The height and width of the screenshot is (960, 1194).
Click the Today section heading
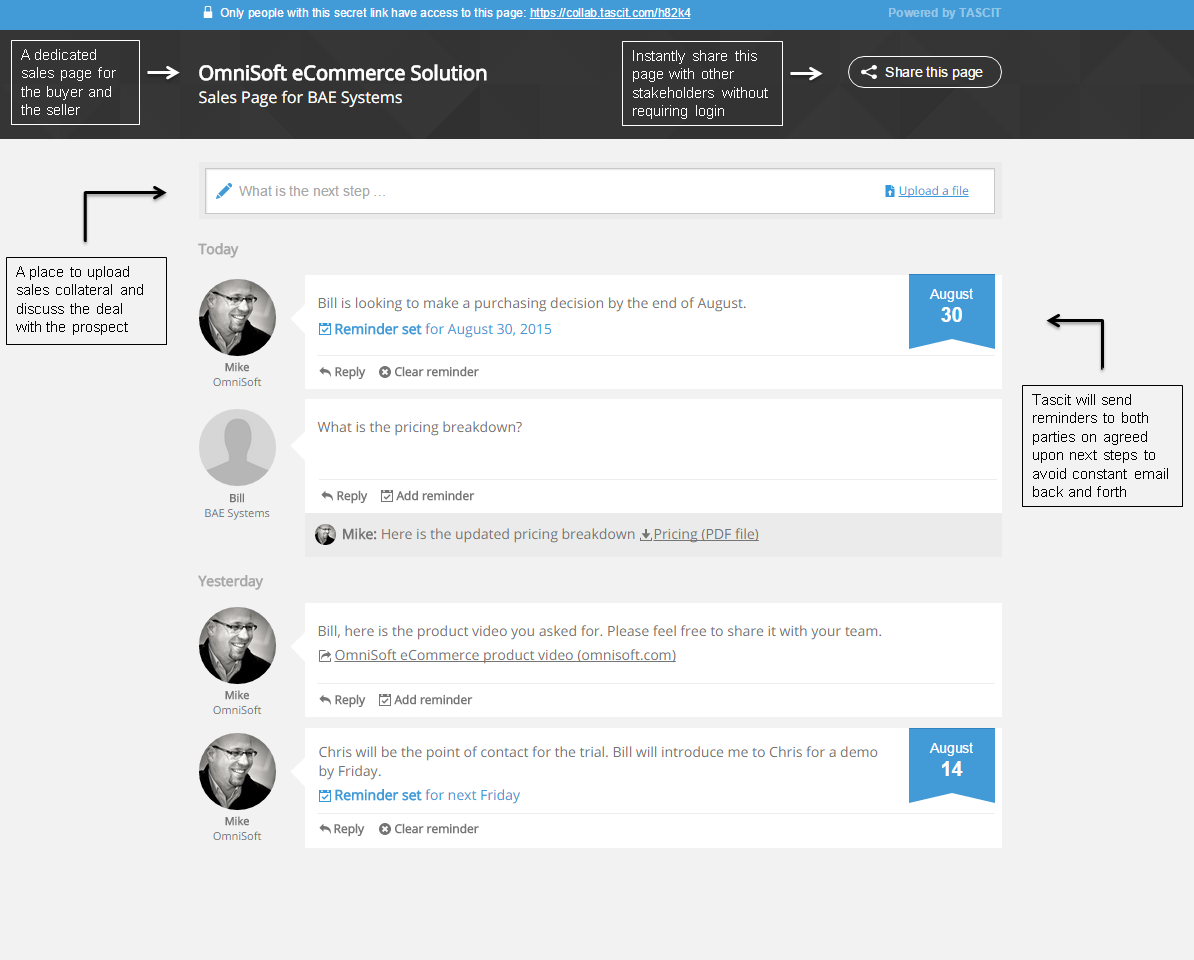click(218, 249)
